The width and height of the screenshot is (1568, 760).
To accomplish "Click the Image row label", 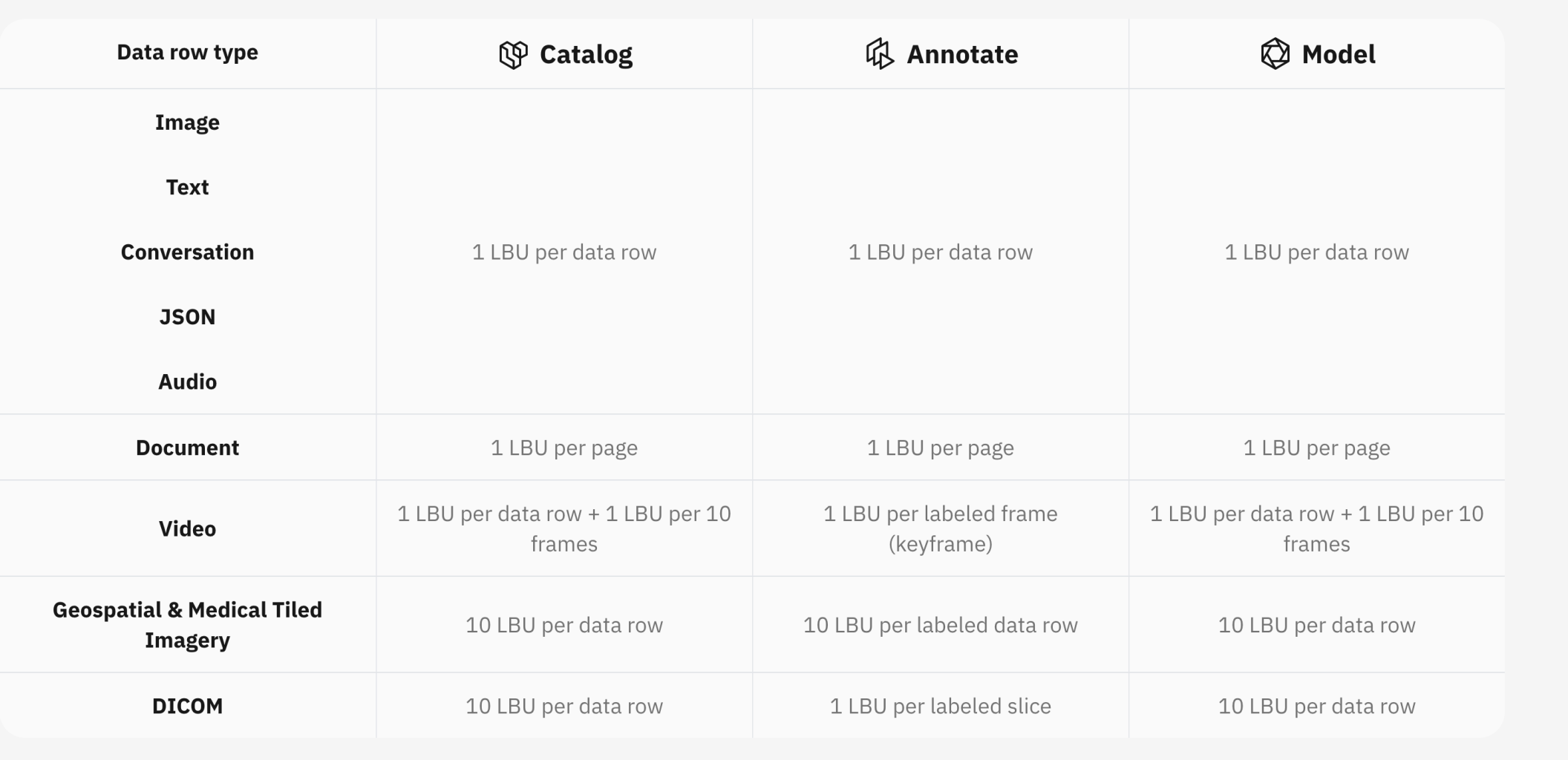I will point(187,122).
